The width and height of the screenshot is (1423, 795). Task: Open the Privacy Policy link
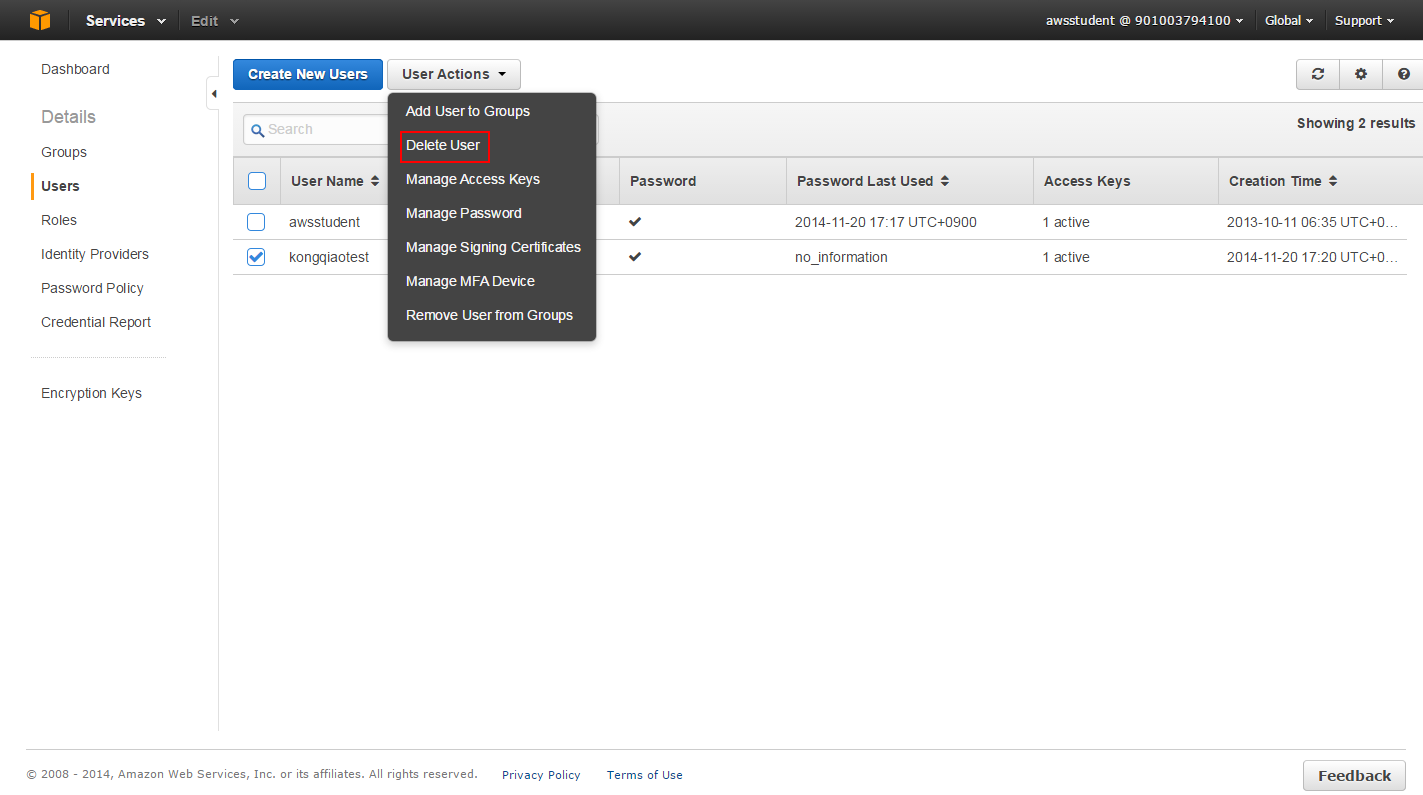[x=541, y=775]
